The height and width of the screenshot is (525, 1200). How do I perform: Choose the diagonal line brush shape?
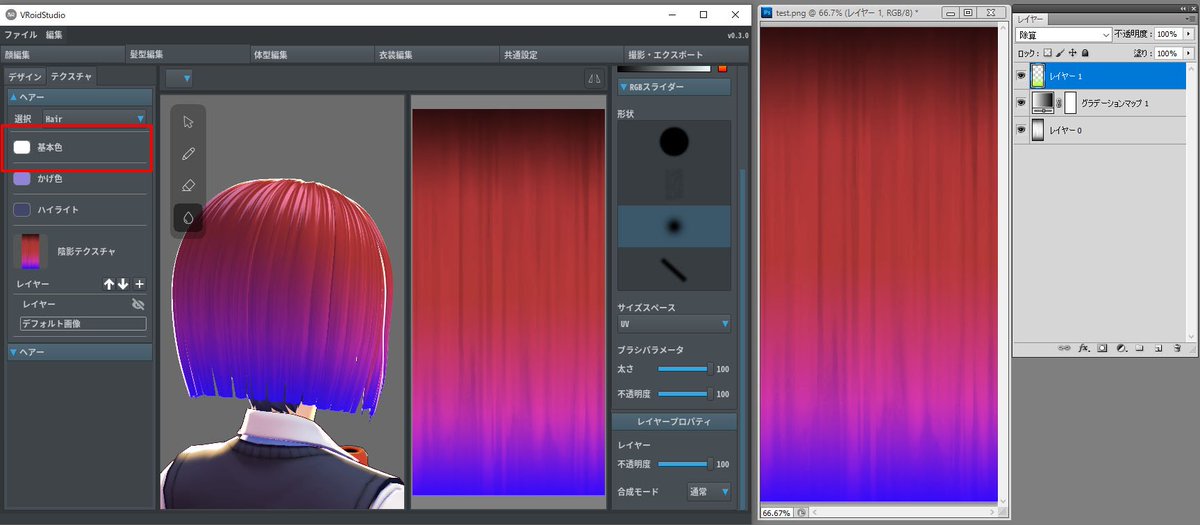click(x=673, y=268)
